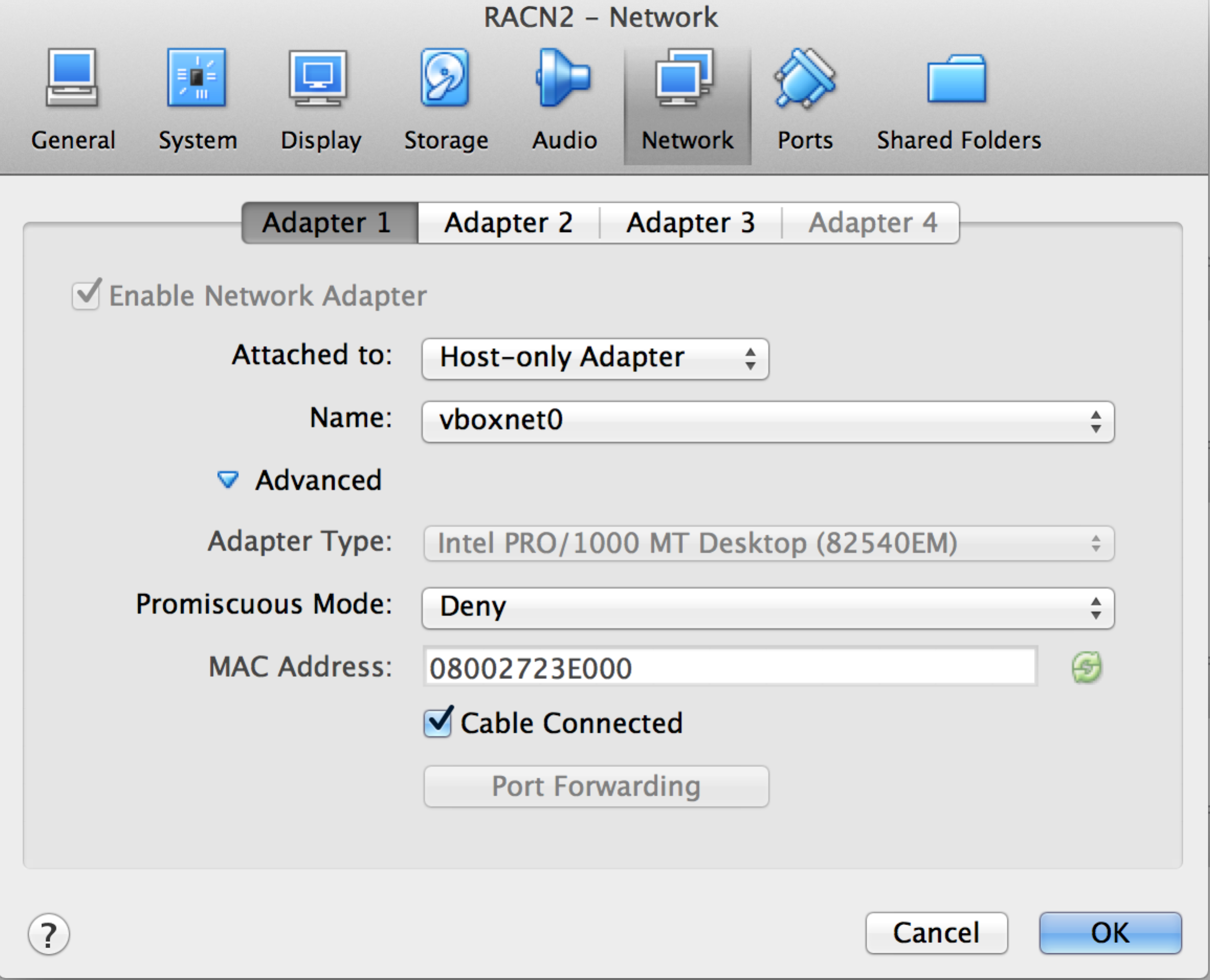Click the help question mark button
Screen dimensions: 1210x980
point(49,934)
